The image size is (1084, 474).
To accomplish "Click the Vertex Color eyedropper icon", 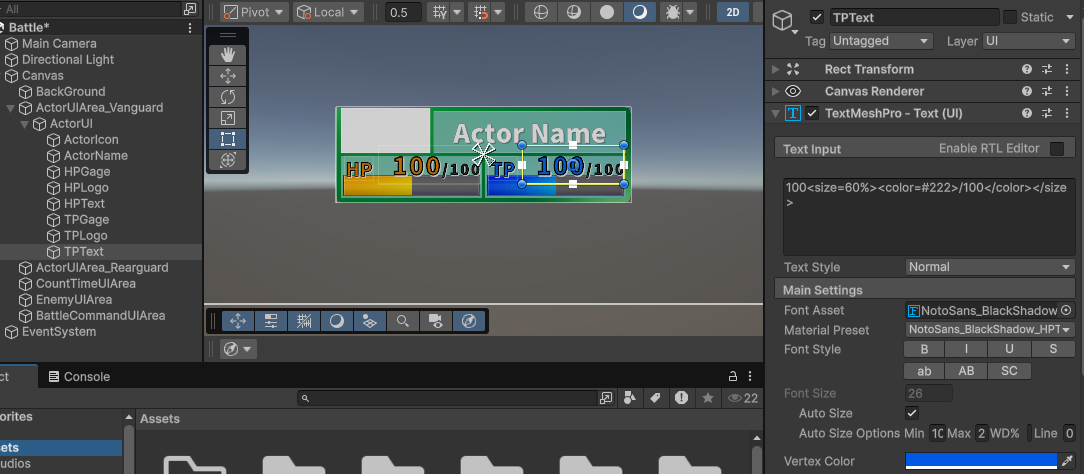I will tap(1067, 461).
